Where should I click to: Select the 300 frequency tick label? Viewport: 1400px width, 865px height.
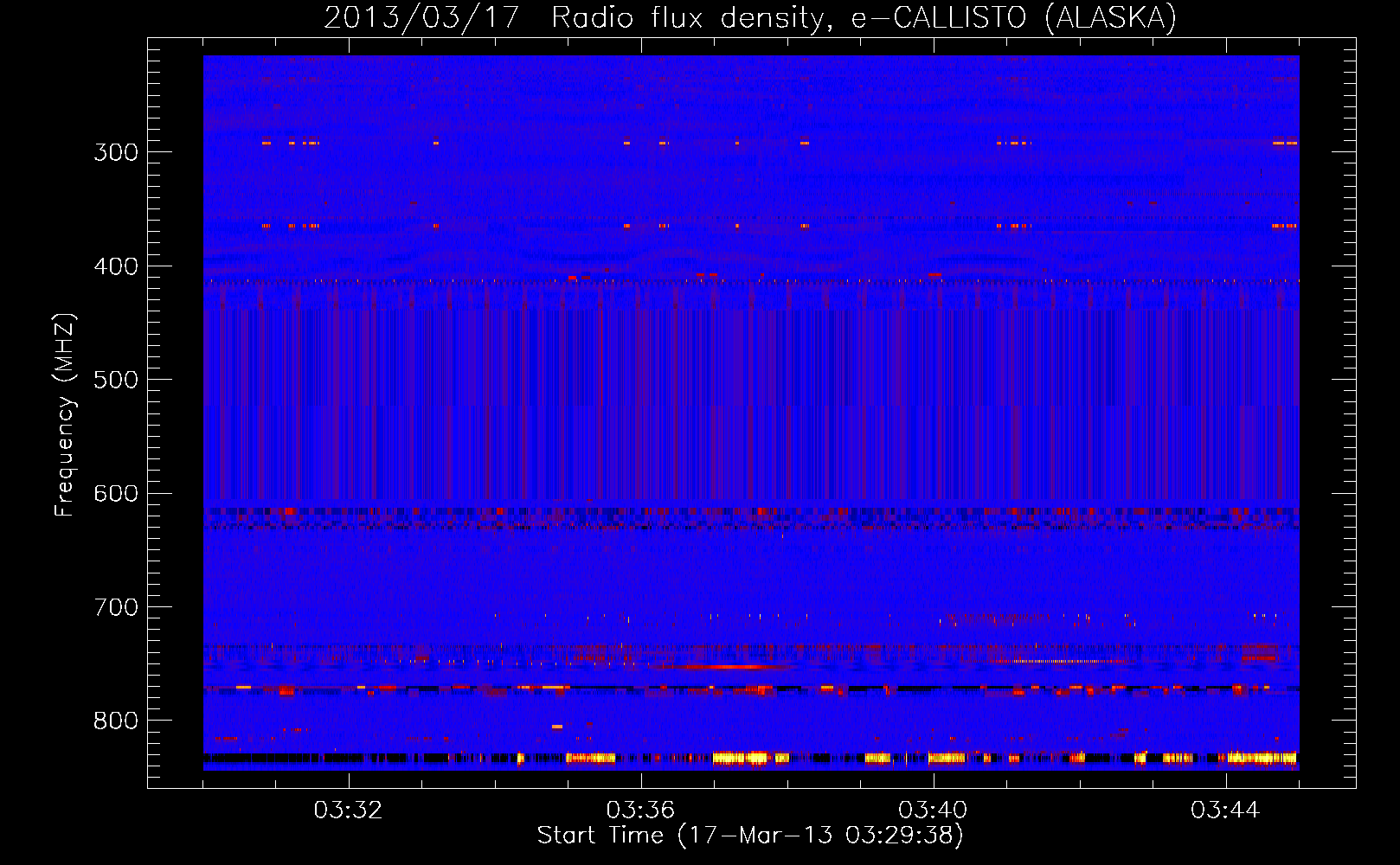(116, 152)
